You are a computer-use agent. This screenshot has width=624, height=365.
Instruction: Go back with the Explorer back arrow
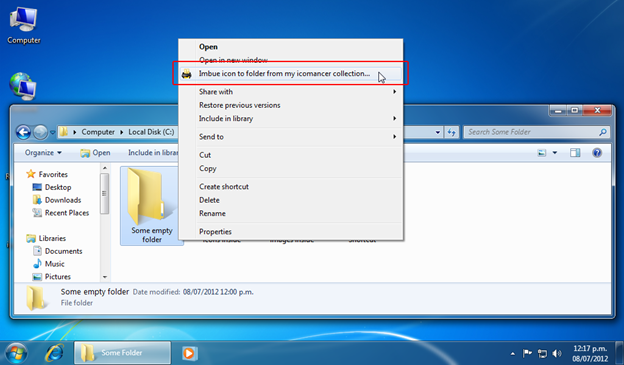(23, 132)
